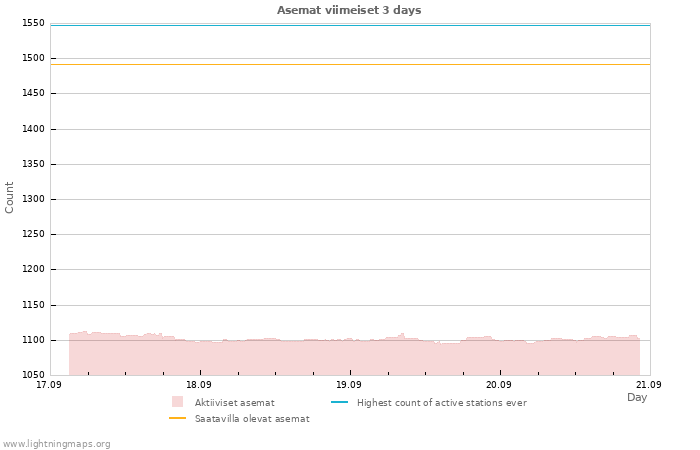Click the chart title Asemat viimeiset 3 days
The width and height of the screenshot is (700, 450).
pyautogui.click(x=349, y=10)
